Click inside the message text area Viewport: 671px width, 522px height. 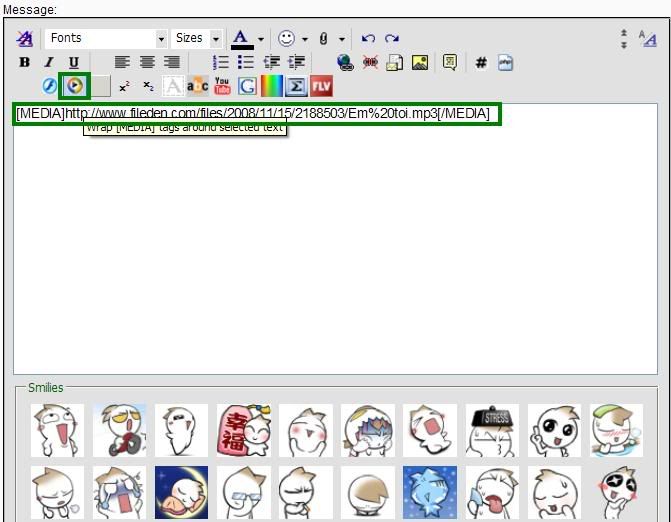[x=335, y=250]
